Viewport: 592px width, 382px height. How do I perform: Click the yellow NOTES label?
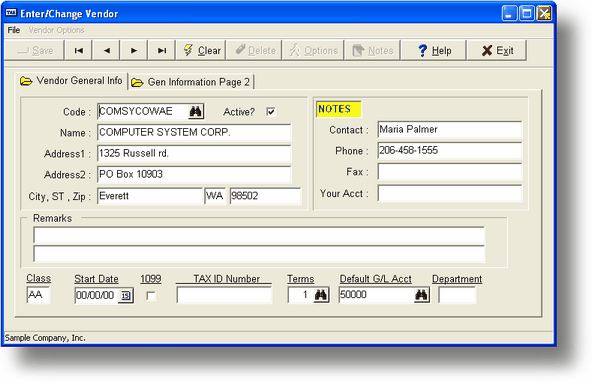coord(338,109)
